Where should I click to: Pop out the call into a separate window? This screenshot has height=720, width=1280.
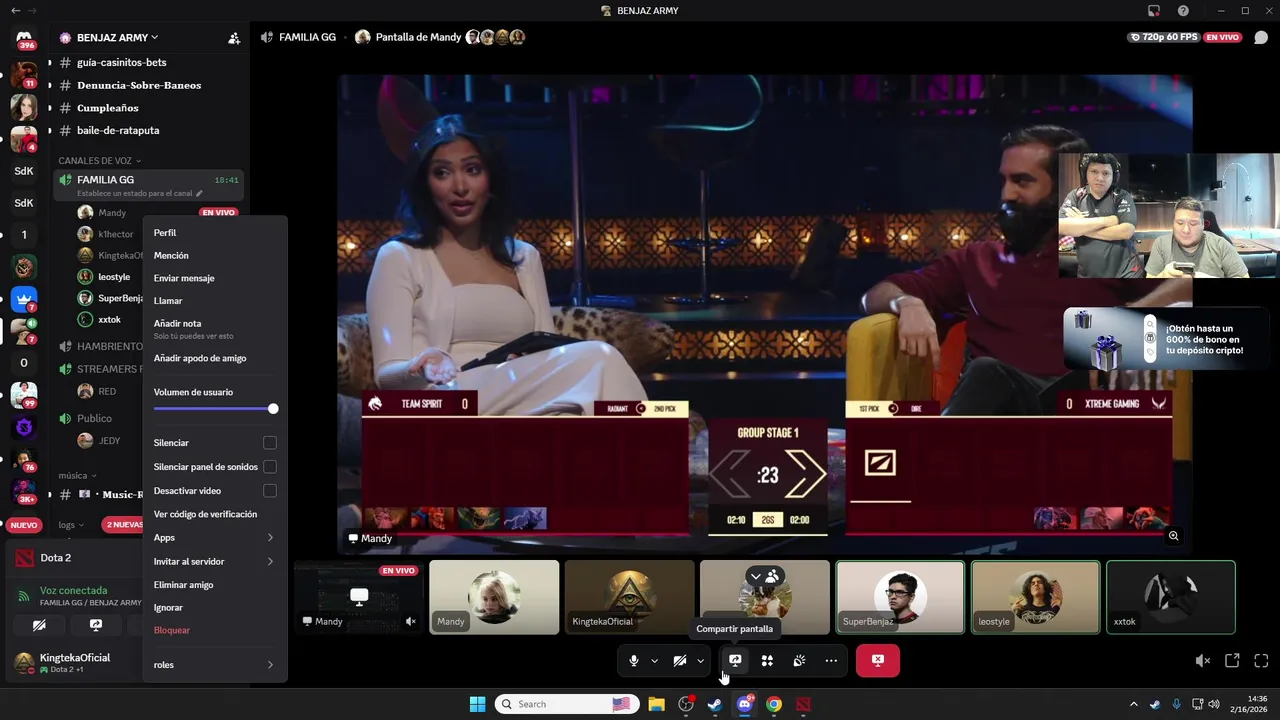coord(1232,661)
